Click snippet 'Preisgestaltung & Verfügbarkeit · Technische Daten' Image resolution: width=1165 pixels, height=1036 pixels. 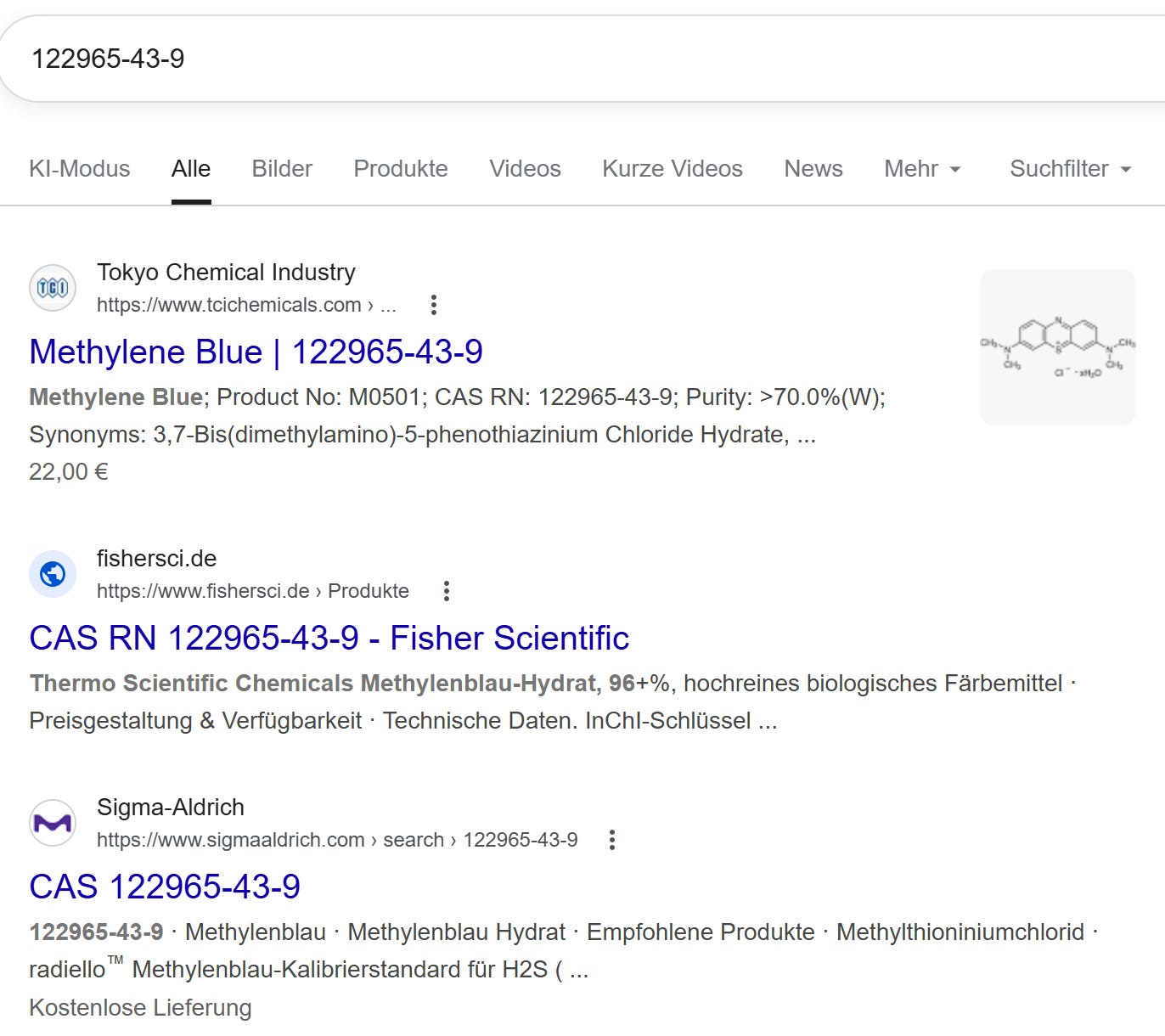point(303,721)
